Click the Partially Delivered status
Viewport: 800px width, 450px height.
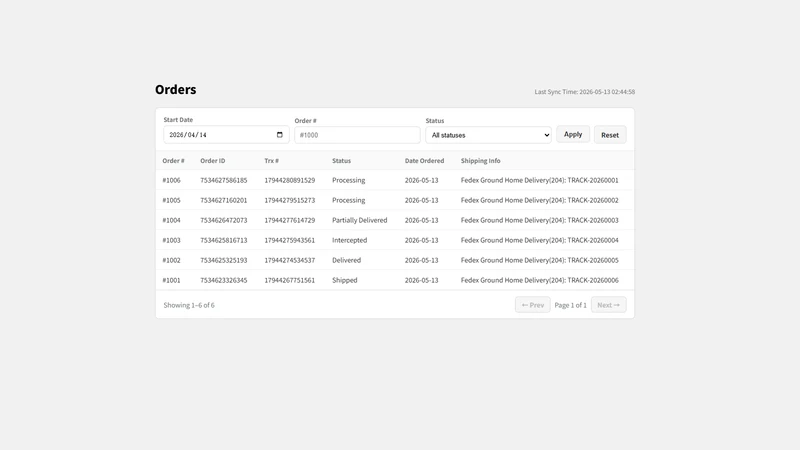(x=360, y=220)
